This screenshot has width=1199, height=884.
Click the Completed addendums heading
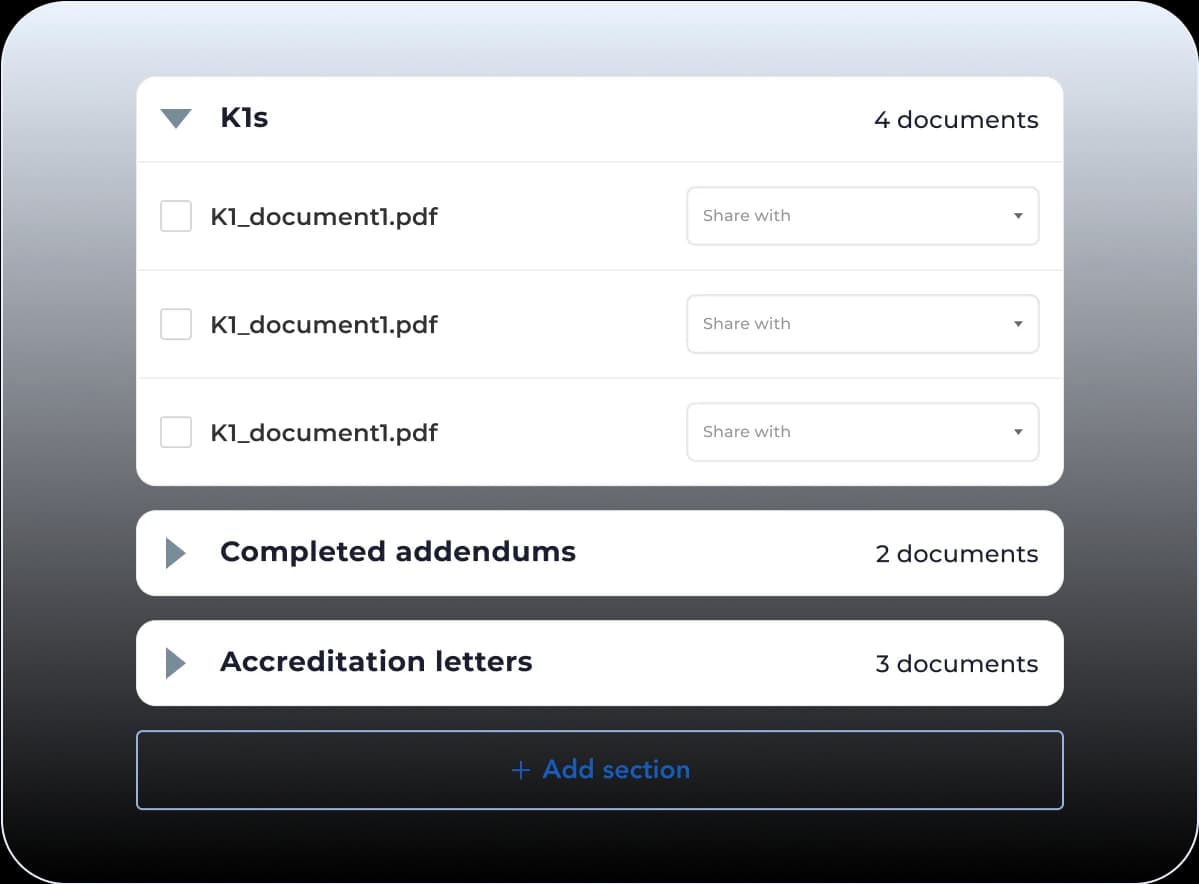[398, 552]
